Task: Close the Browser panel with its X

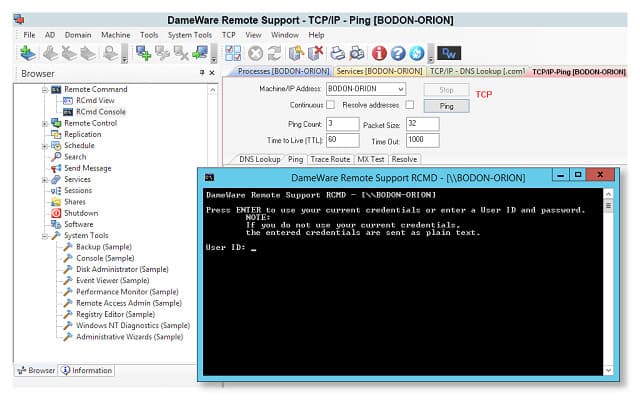Action: [212, 73]
